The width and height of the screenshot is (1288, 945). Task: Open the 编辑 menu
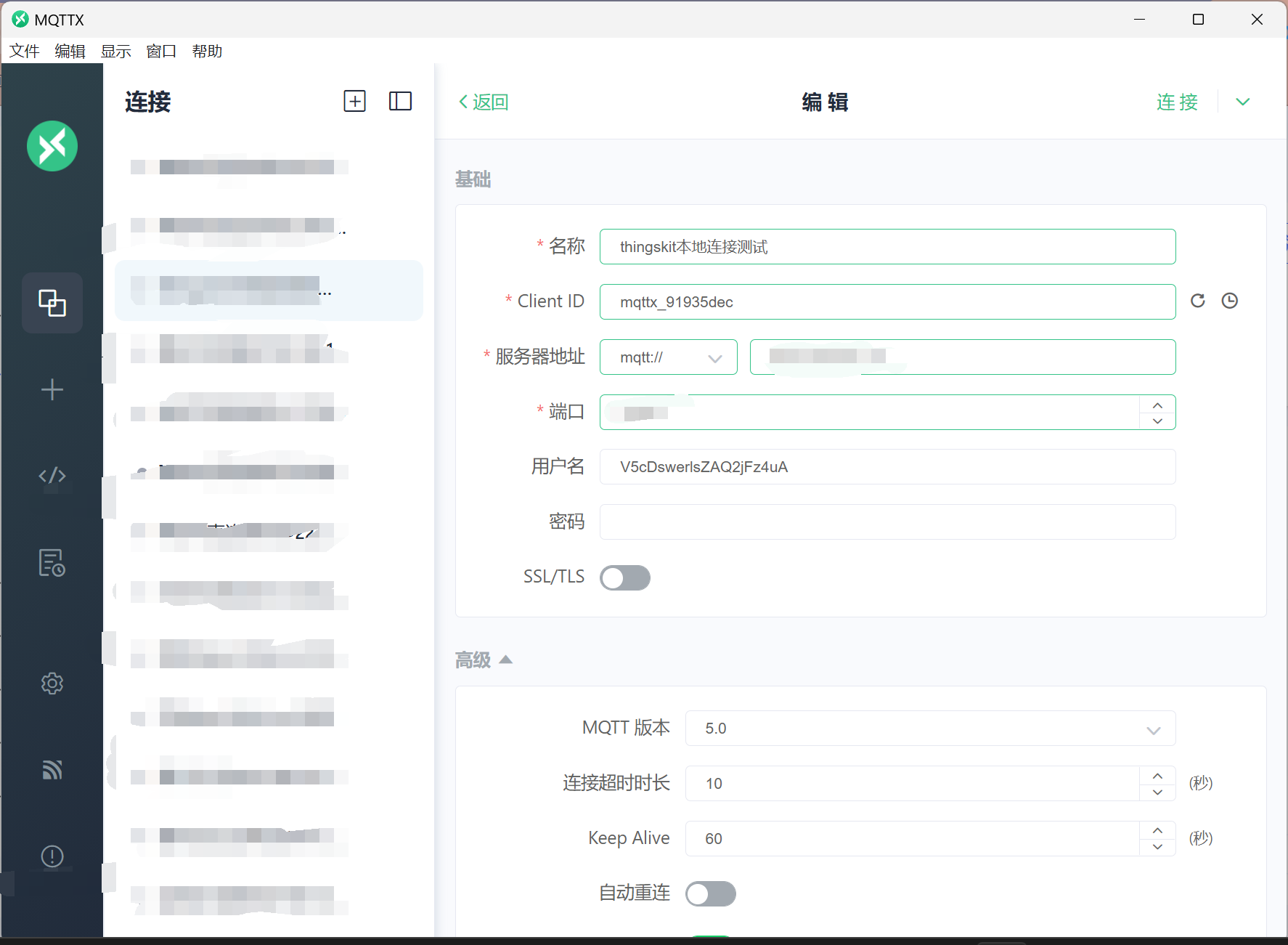70,52
